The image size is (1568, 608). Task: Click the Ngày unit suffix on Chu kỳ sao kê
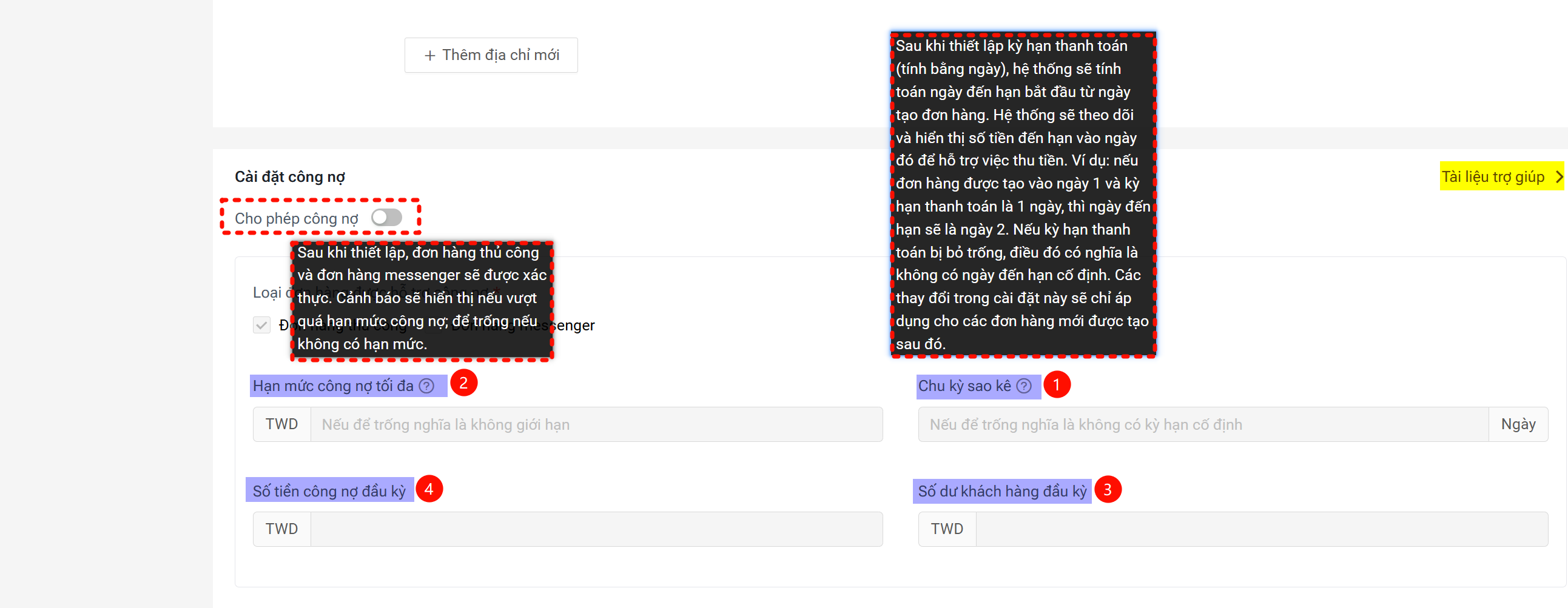click(1518, 424)
